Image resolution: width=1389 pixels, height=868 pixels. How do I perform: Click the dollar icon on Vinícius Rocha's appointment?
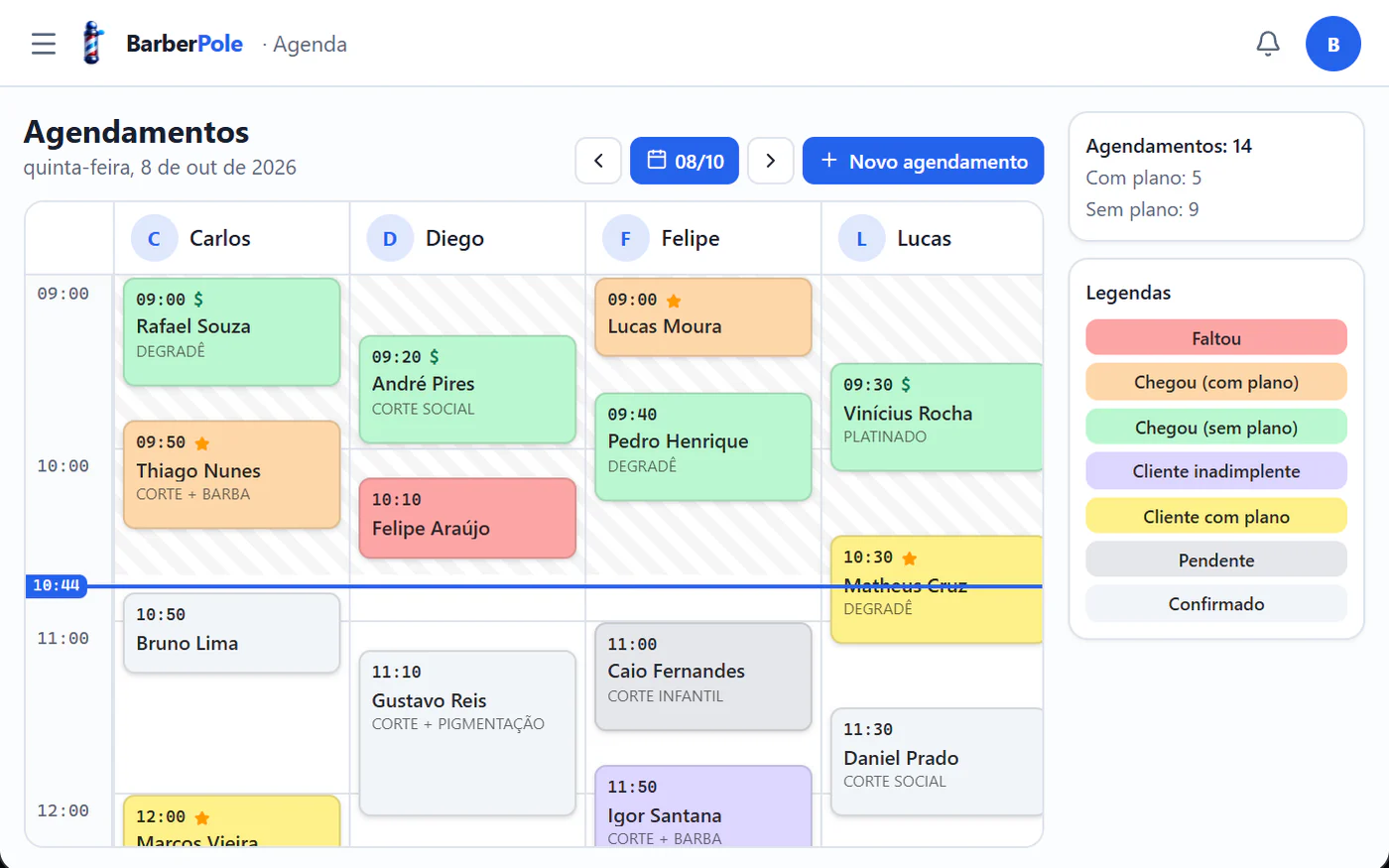[x=906, y=385]
